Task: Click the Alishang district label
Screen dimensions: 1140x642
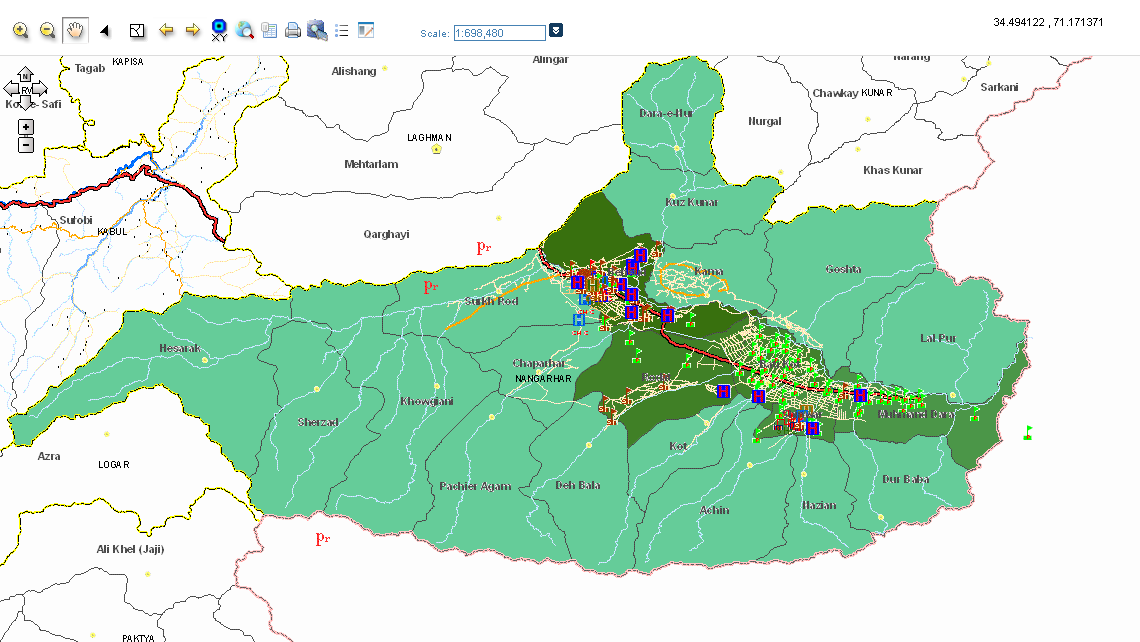Action: pyautogui.click(x=354, y=71)
